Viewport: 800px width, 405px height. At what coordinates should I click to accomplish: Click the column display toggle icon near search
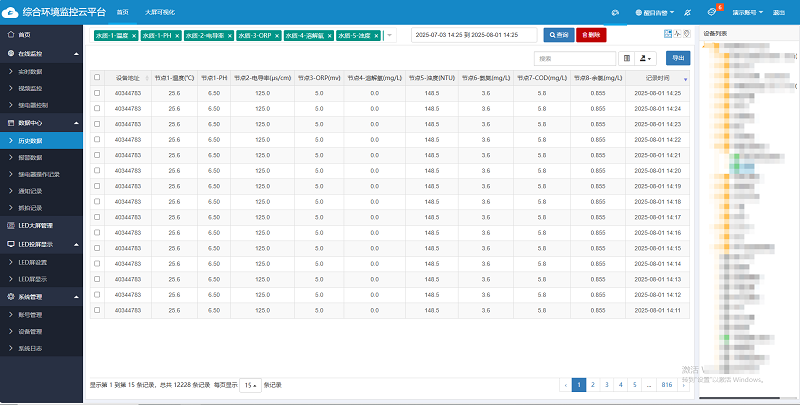627,58
